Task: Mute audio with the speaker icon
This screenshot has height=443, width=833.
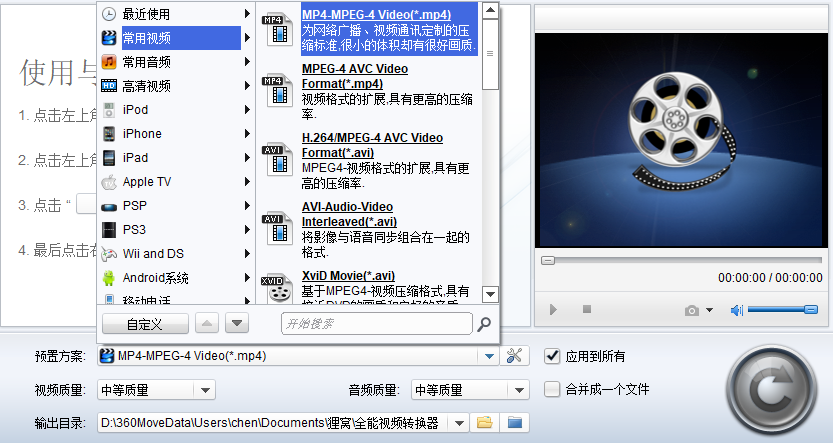Action: coord(737,310)
